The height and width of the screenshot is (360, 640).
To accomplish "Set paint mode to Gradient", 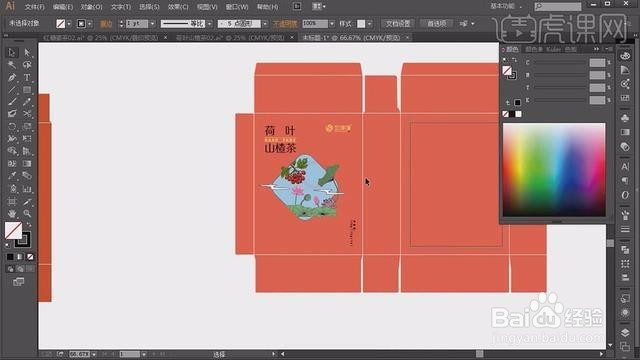I will 20,257.
